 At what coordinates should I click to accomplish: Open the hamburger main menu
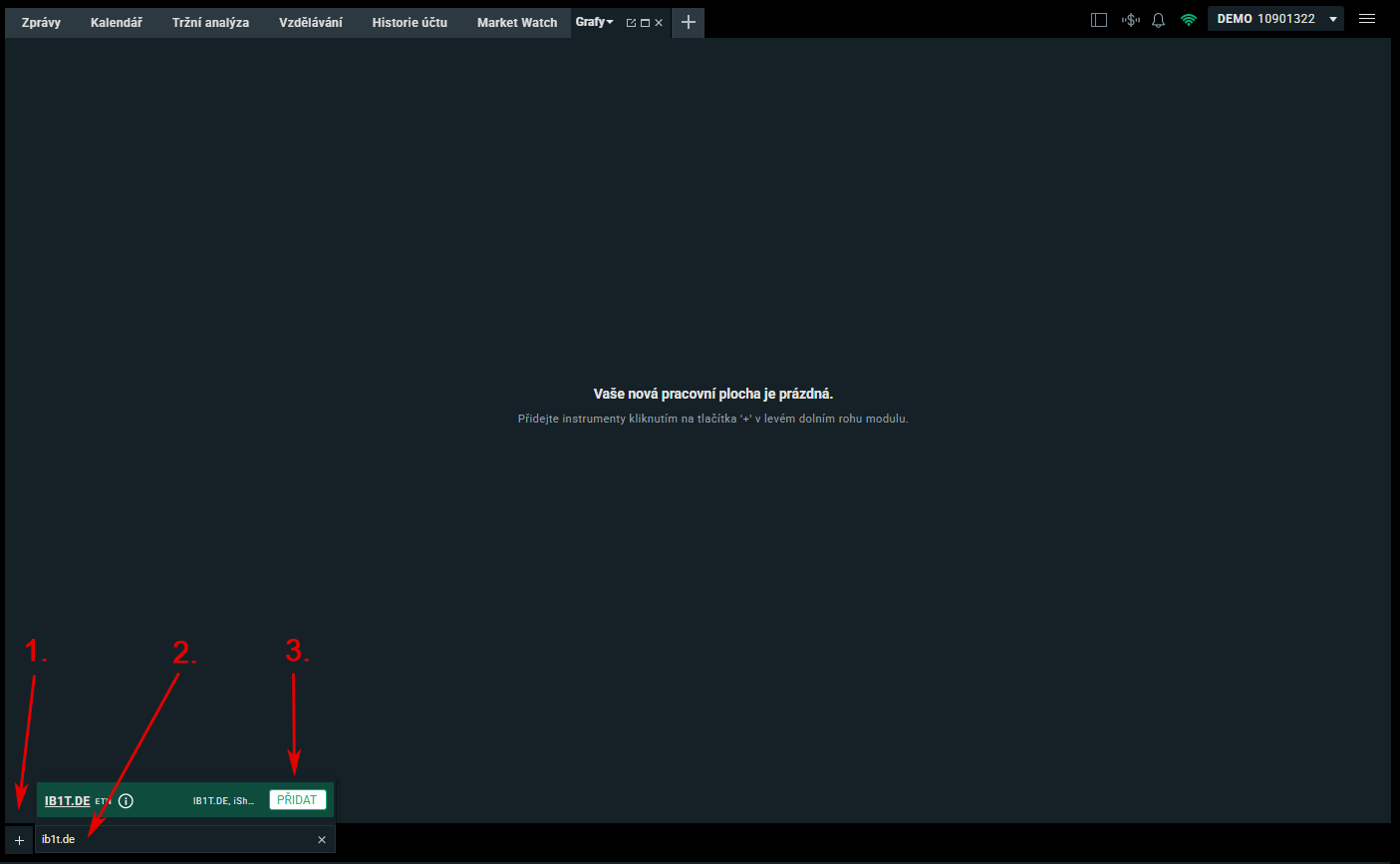tap(1367, 19)
